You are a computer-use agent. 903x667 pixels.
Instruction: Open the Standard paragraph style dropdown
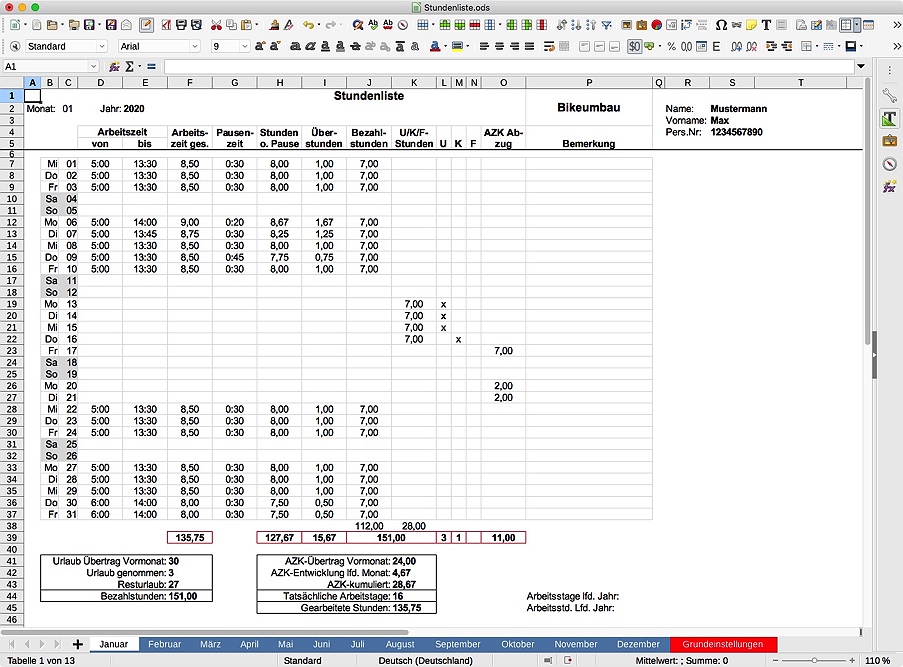pos(102,46)
